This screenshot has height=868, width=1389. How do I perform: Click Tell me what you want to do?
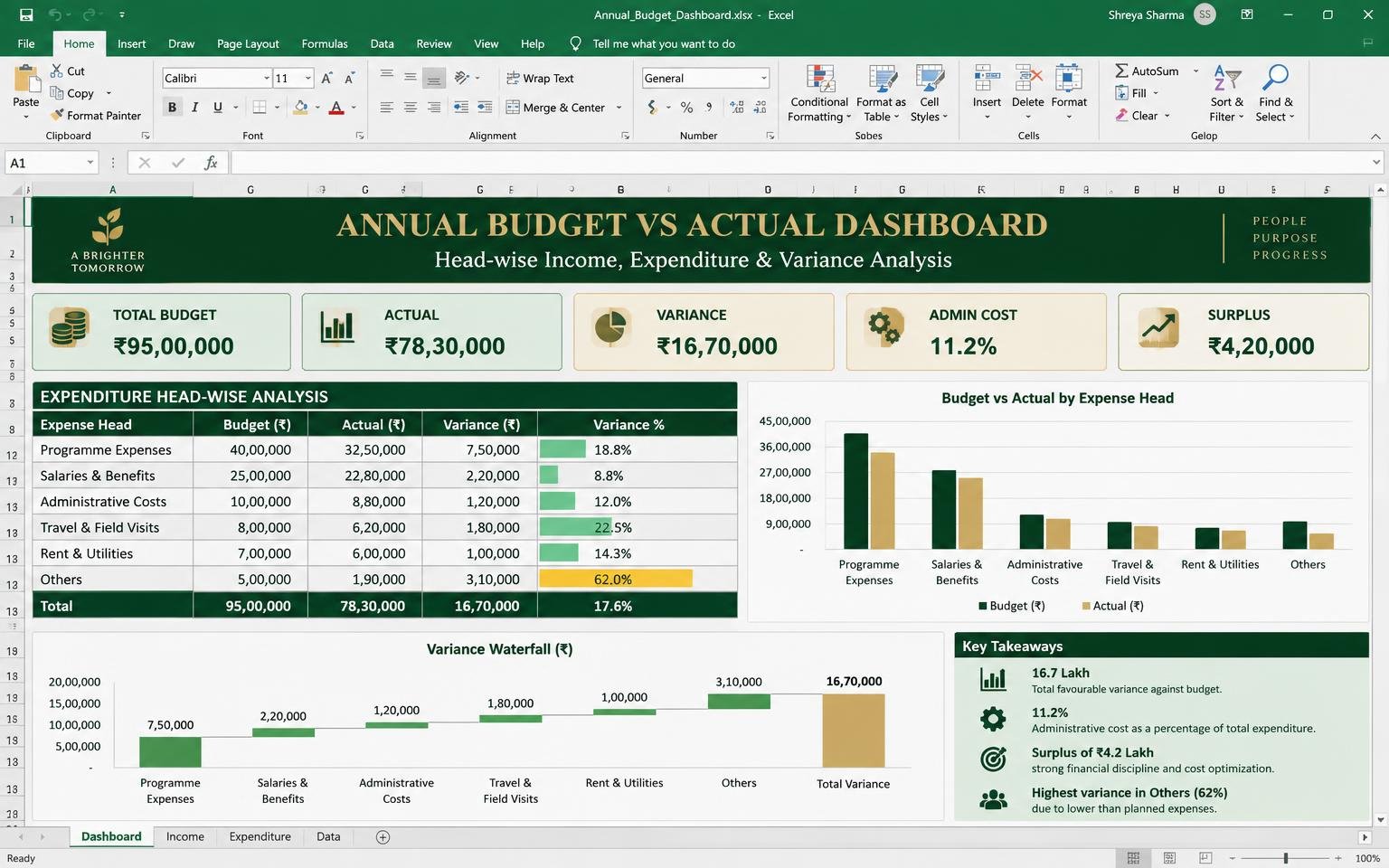[664, 43]
